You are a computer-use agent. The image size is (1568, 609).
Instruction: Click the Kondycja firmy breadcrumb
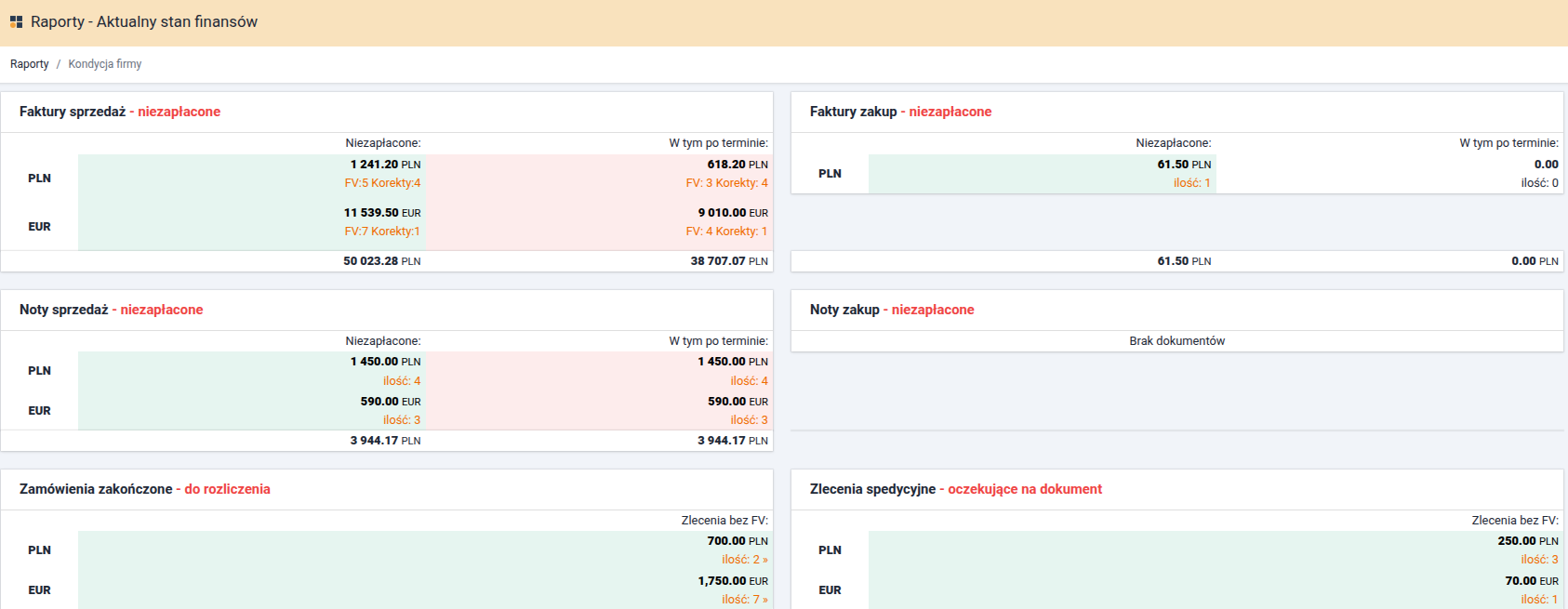point(105,64)
